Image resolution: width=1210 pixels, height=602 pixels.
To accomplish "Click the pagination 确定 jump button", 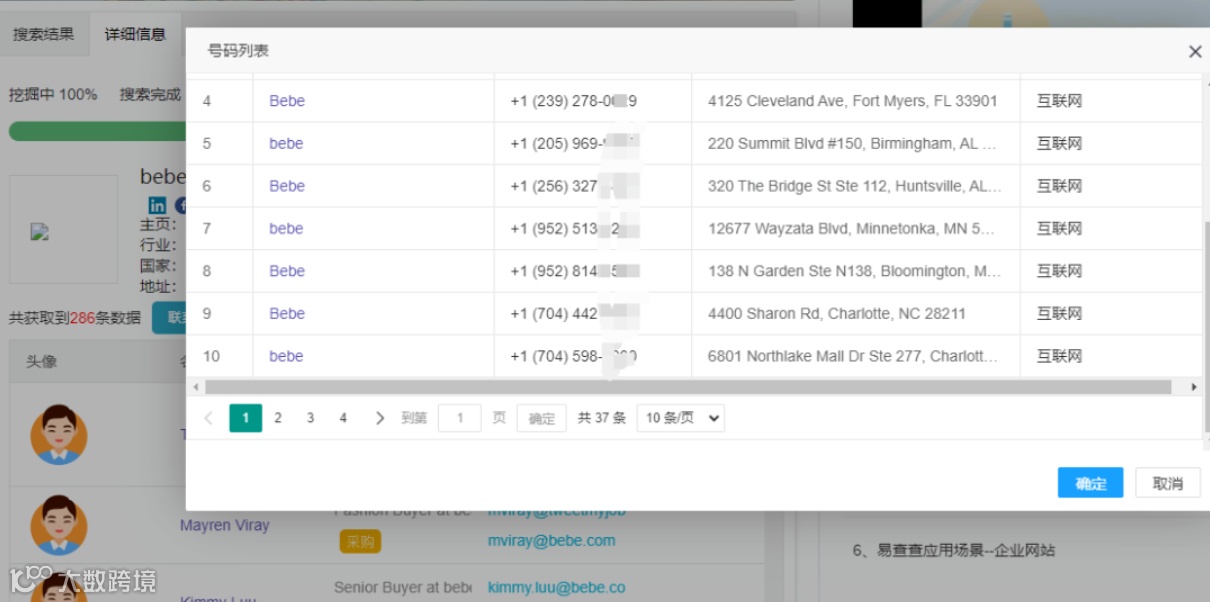I will pyautogui.click(x=542, y=418).
